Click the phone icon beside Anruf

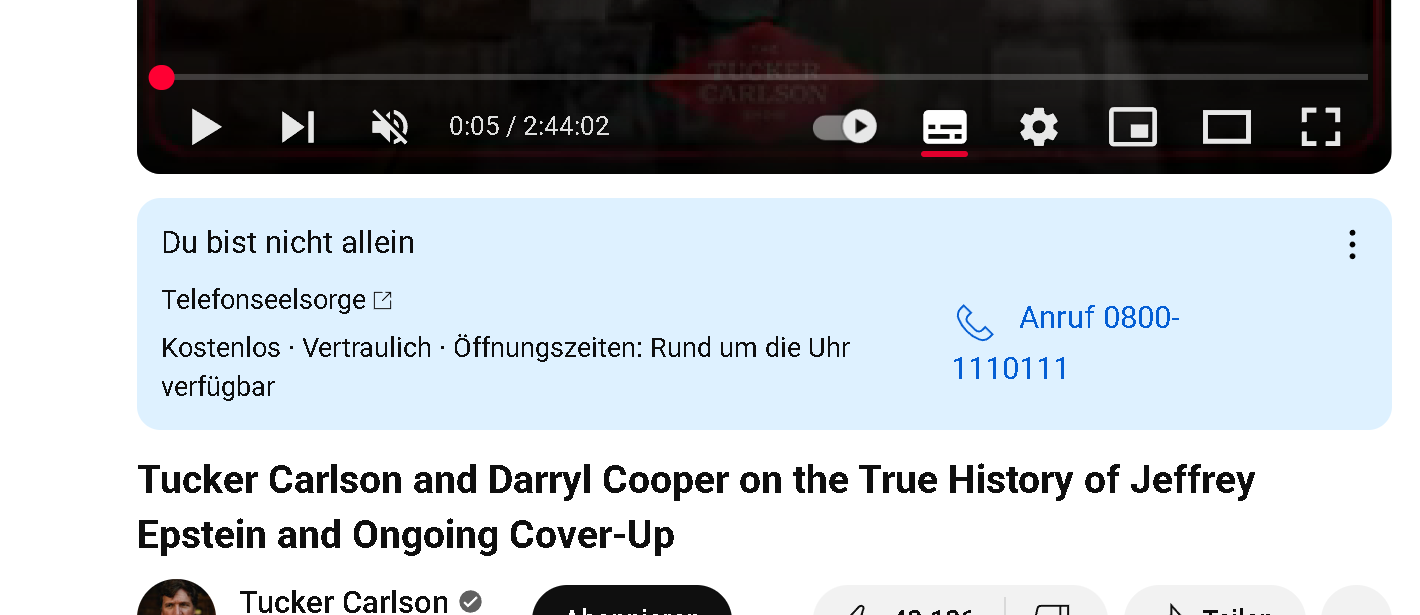pyautogui.click(x=974, y=322)
